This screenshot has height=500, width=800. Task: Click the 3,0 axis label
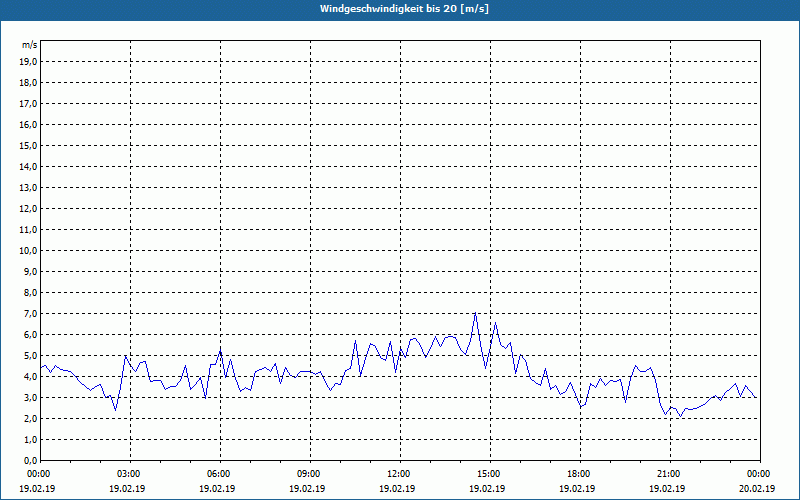pos(31,397)
